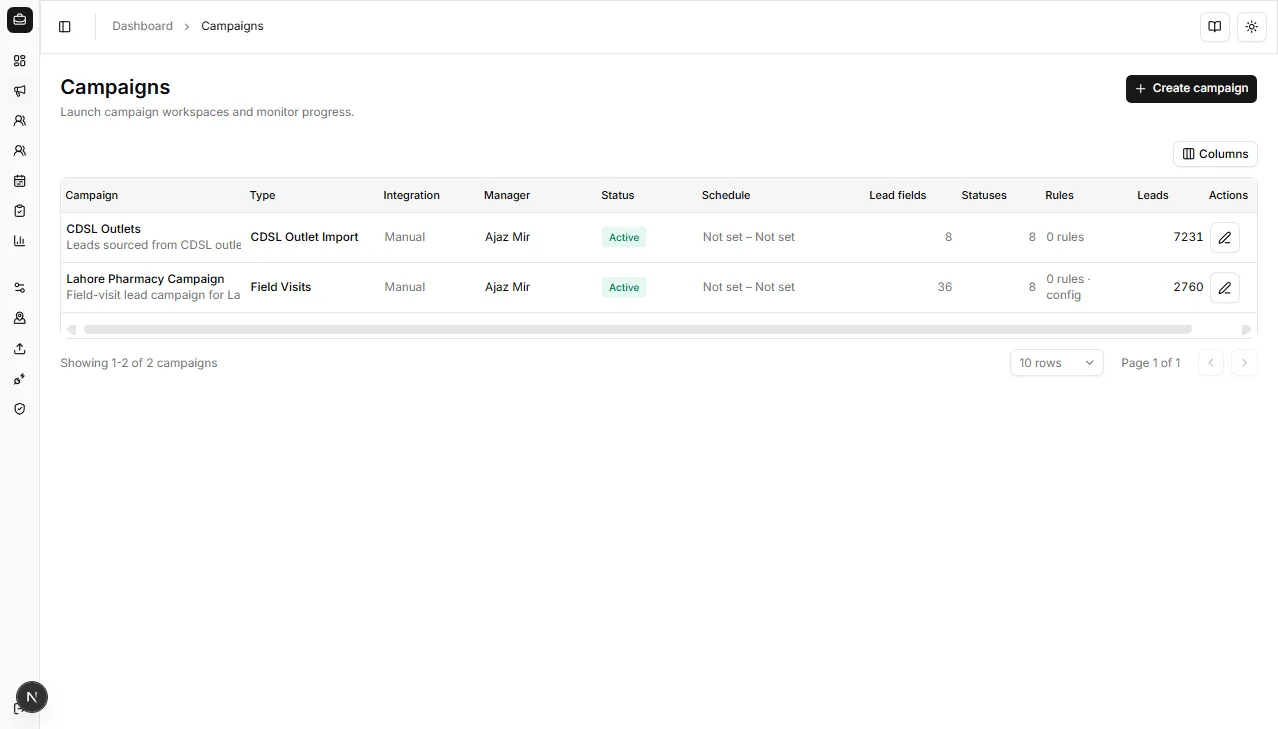Open the calendar icon in sidebar
This screenshot has height=729, width=1278.
point(19,181)
